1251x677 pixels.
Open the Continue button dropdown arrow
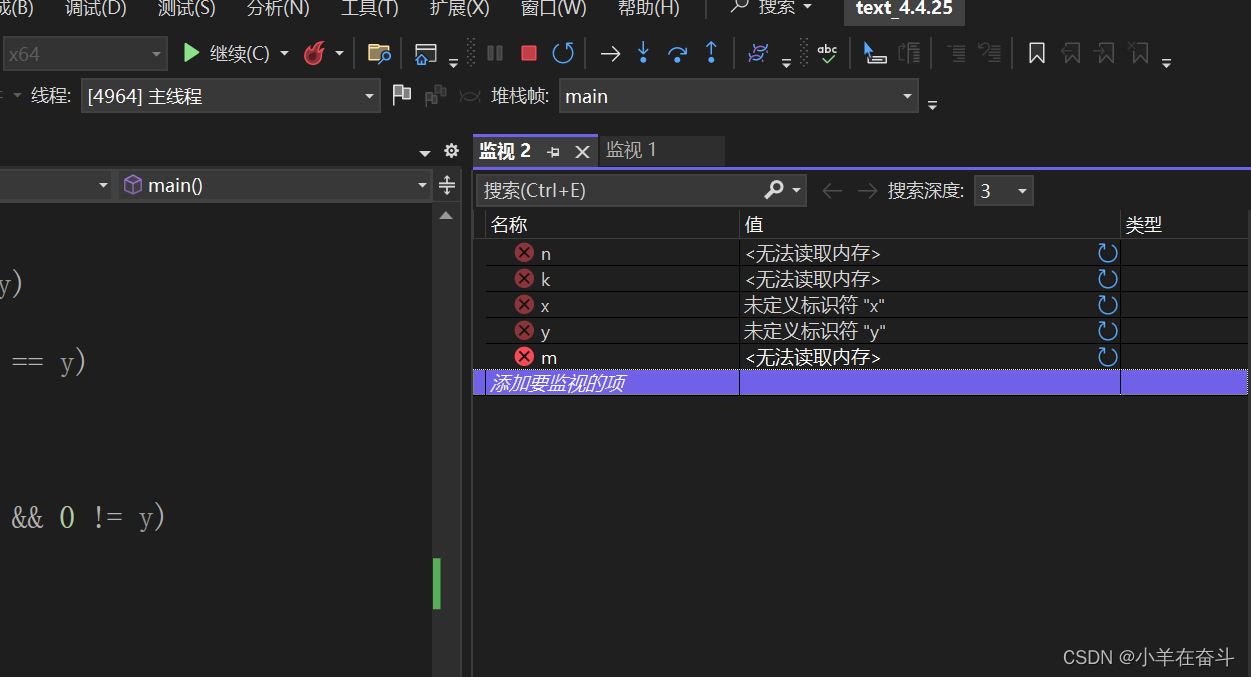coord(284,53)
